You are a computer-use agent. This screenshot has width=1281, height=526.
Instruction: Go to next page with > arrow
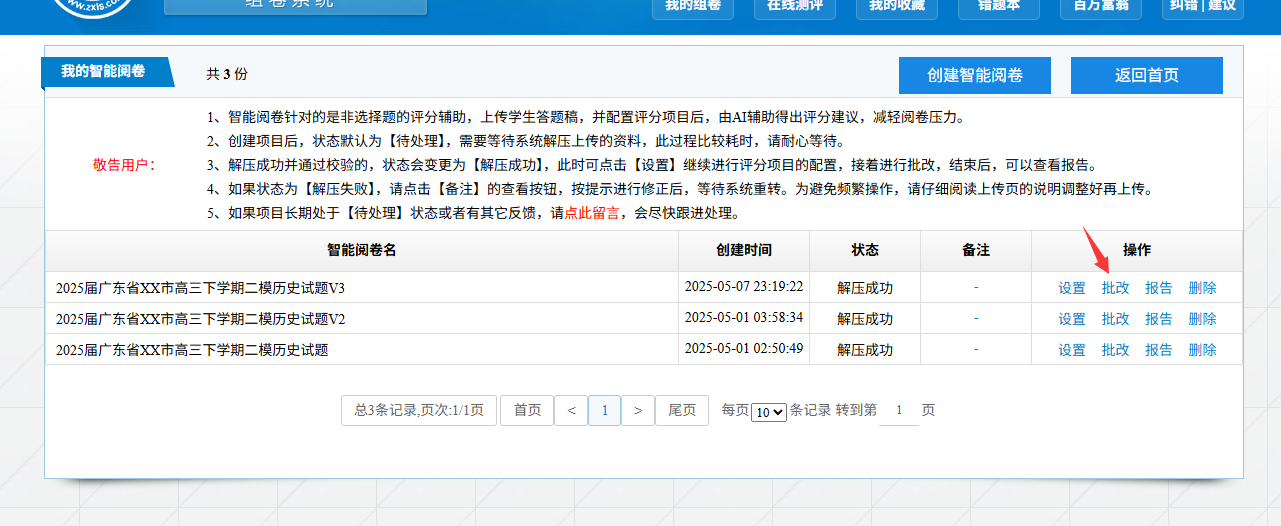coord(638,410)
